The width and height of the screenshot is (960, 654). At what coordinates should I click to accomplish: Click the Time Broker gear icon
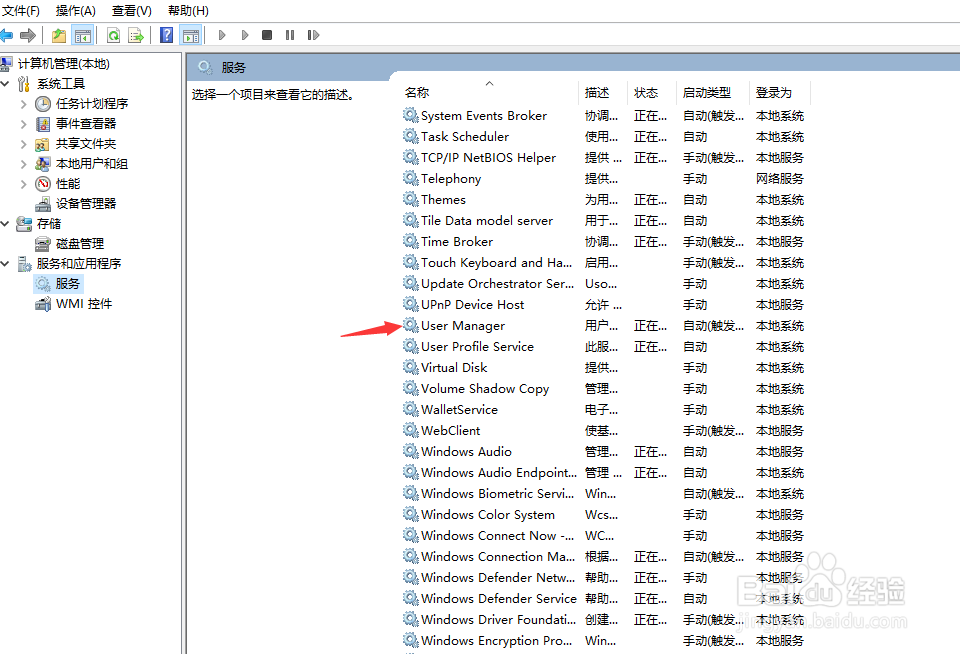click(410, 241)
